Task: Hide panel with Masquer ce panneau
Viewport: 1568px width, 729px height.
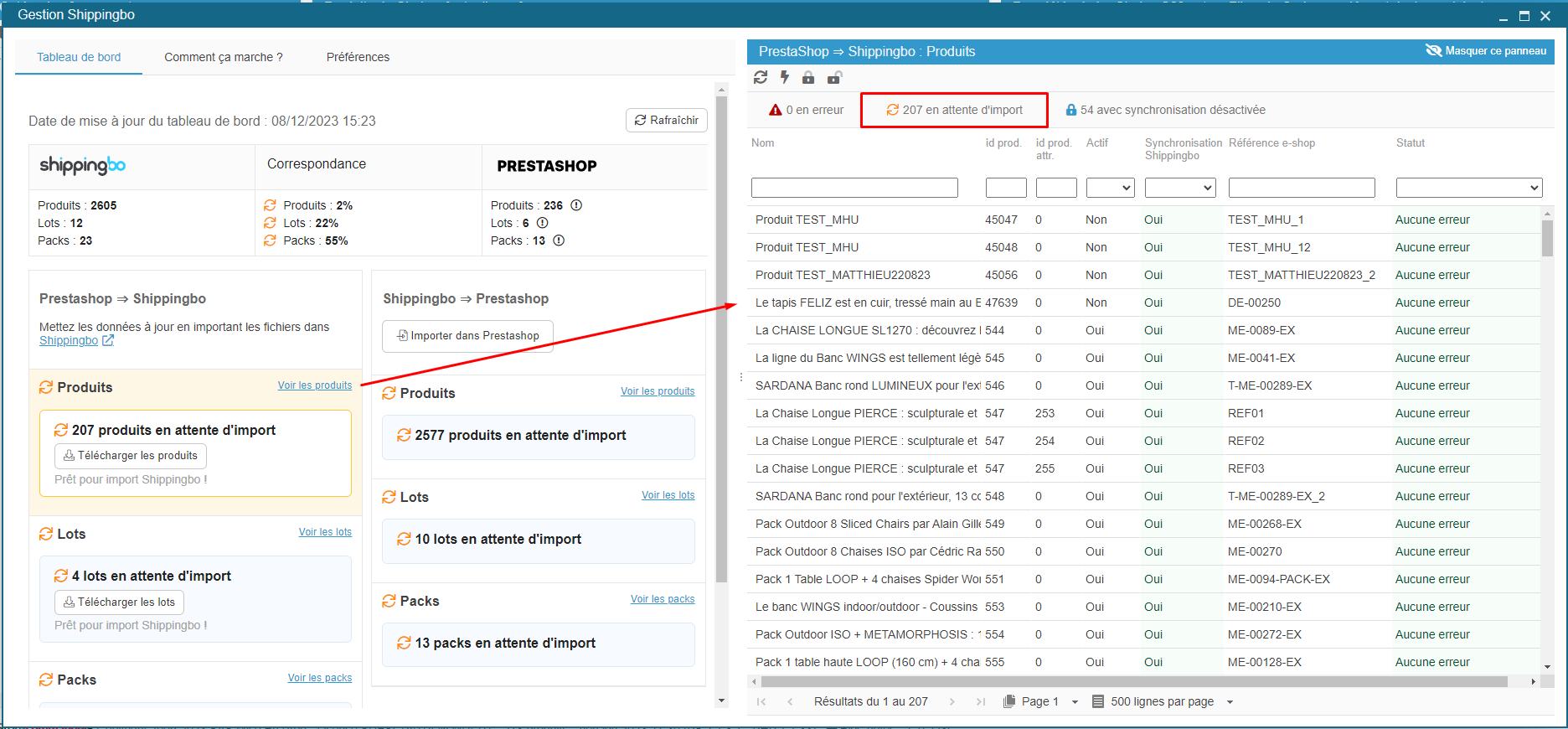Action: [1486, 51]
